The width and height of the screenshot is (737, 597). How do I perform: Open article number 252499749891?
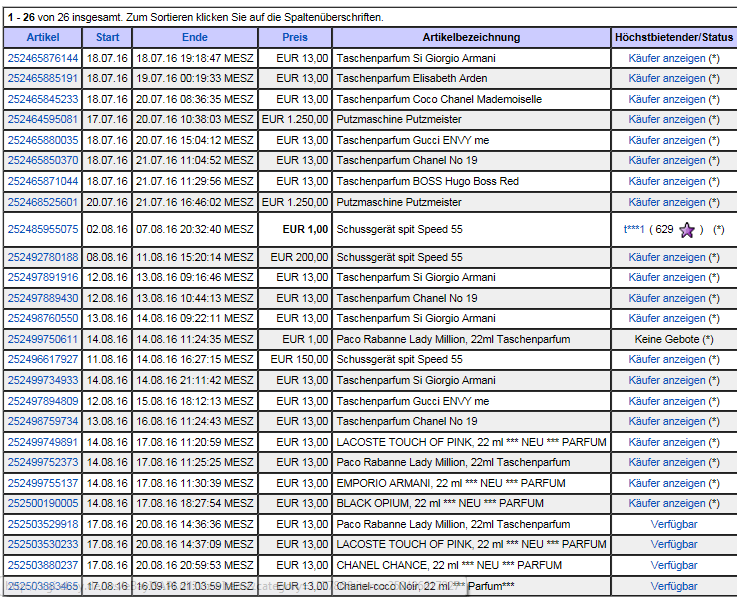43,442
